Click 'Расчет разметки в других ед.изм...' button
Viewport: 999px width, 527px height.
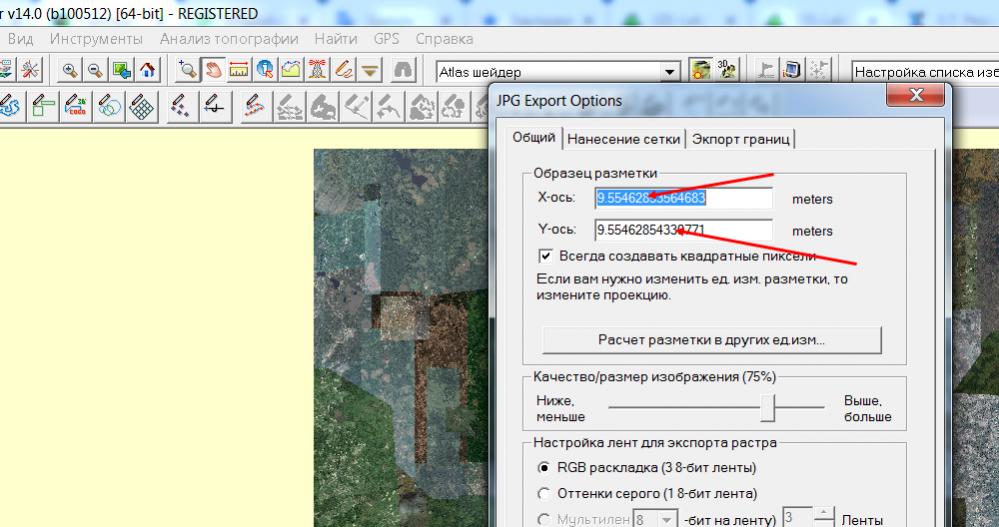click(x=711, y=340)
